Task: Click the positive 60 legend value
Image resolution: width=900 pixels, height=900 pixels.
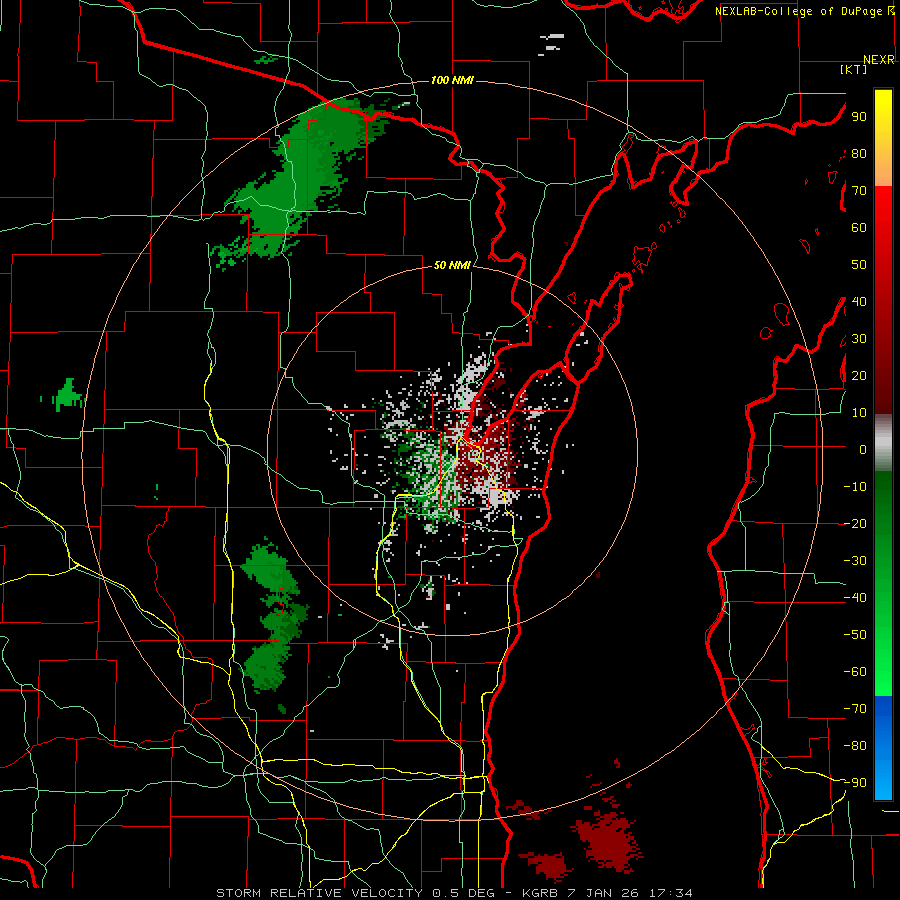Action: [x=859, y=228]
